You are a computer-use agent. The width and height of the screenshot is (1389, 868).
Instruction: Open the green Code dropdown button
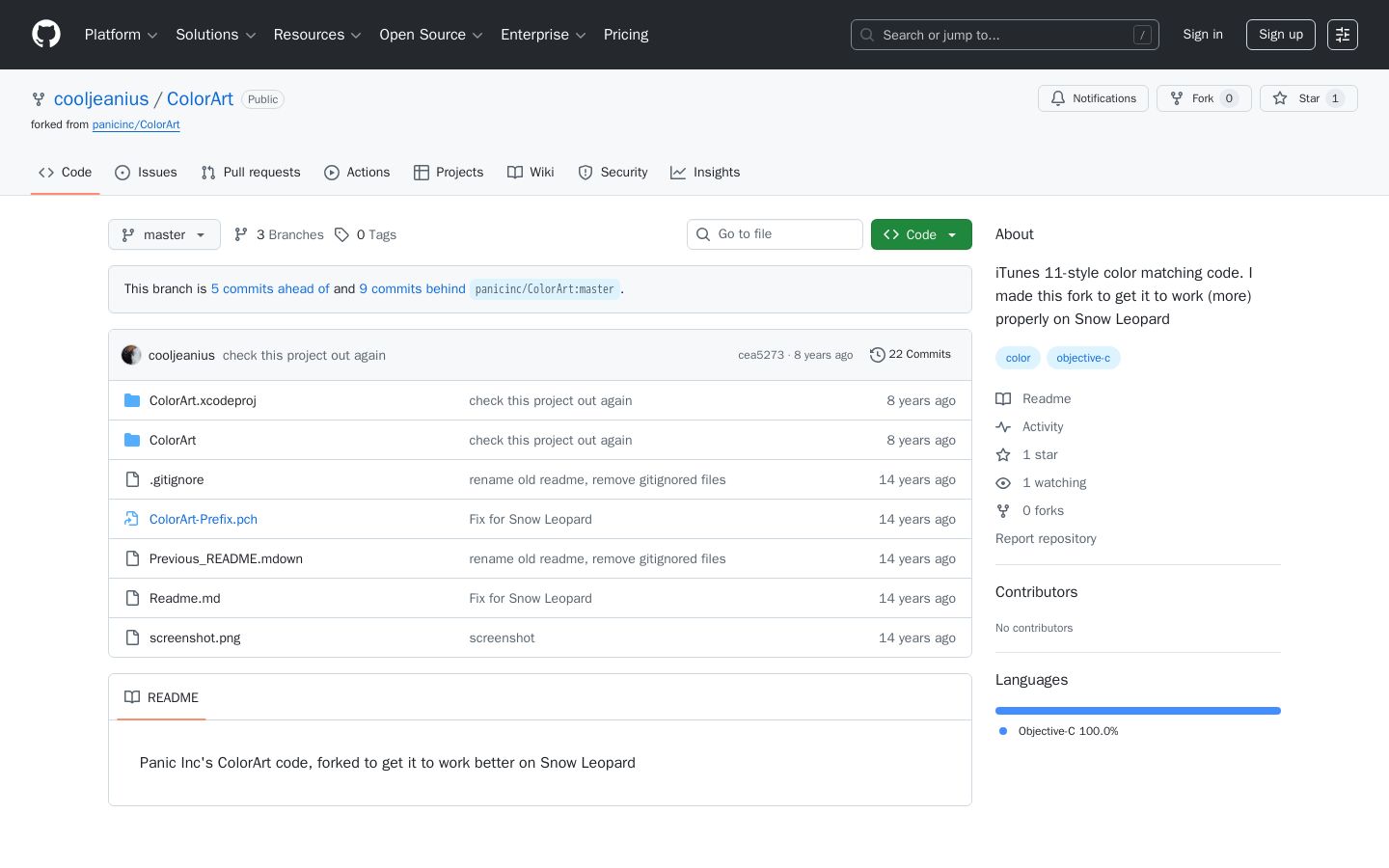[x=921, y=234]
